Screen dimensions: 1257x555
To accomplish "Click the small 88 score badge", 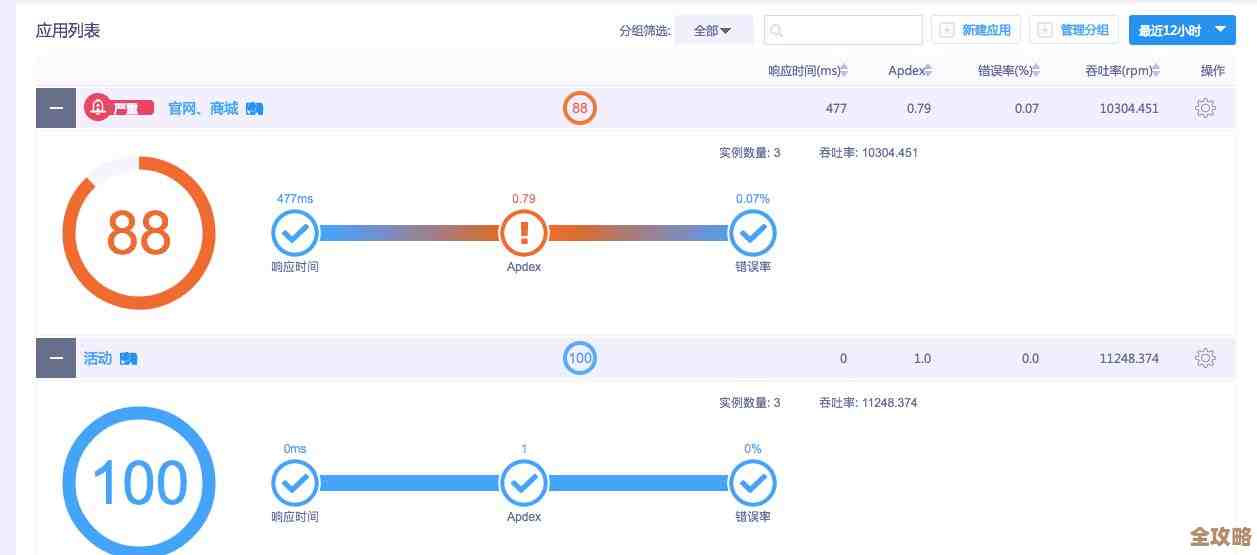I will [580, 108].
